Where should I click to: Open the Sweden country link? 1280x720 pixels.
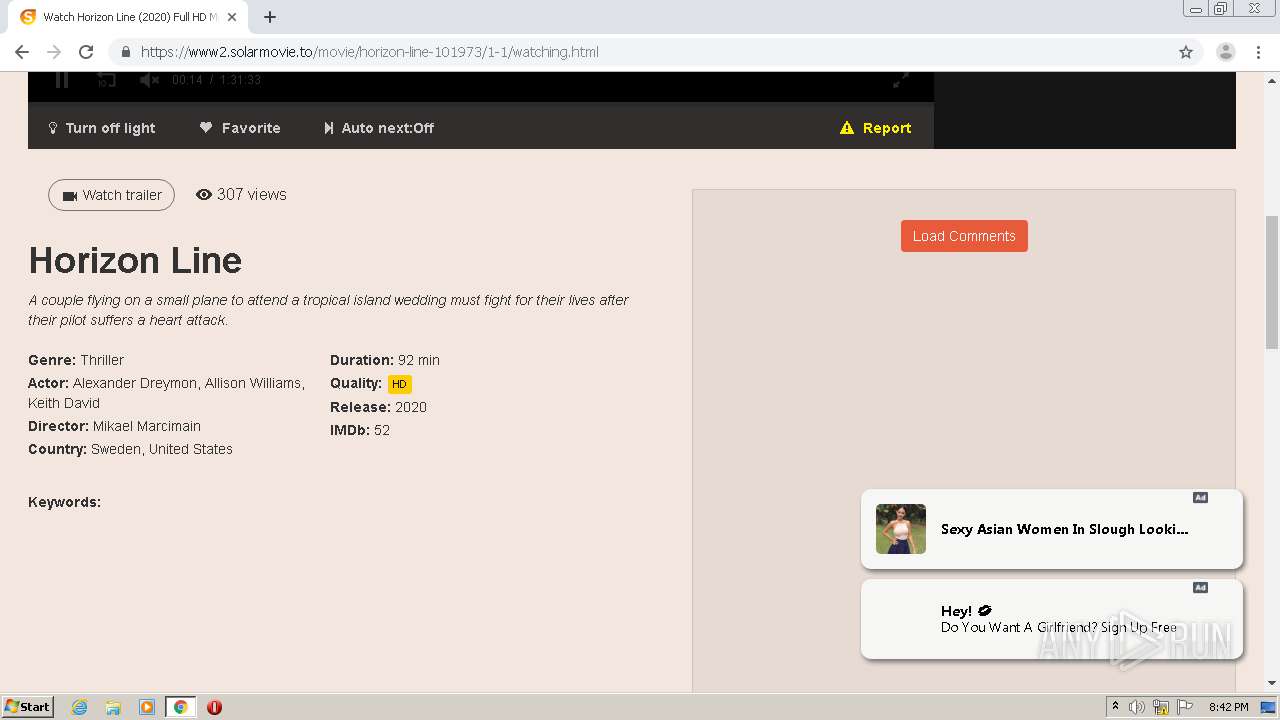(x=116, y=449)
